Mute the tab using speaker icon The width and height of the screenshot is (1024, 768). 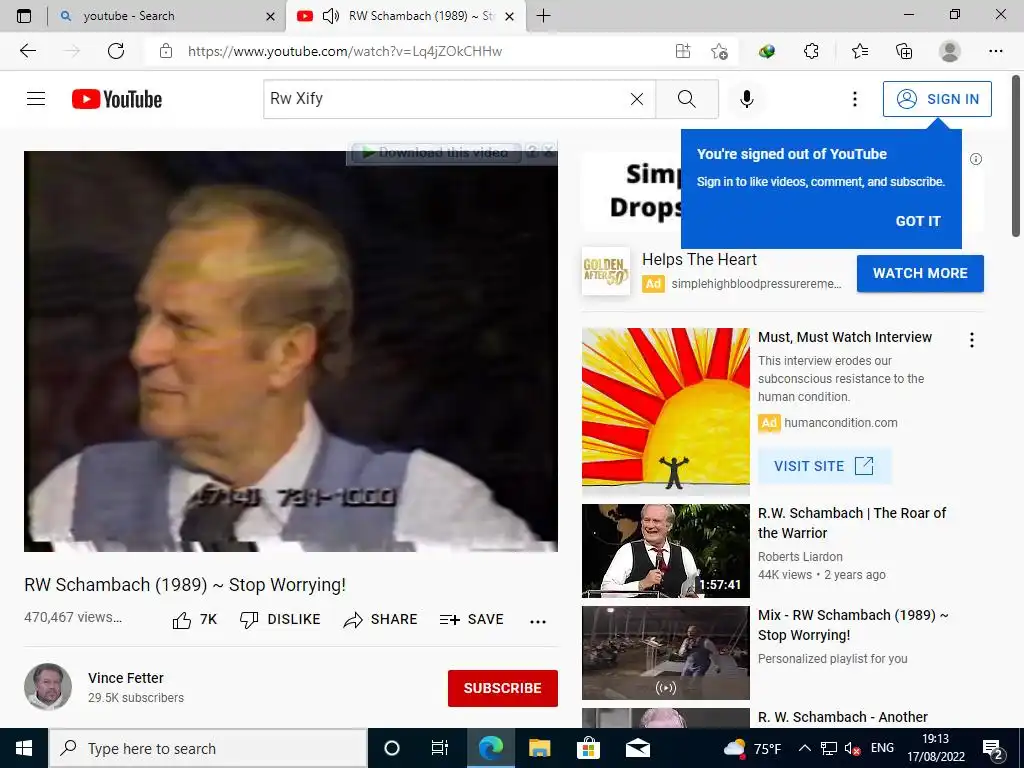[330, 16]
